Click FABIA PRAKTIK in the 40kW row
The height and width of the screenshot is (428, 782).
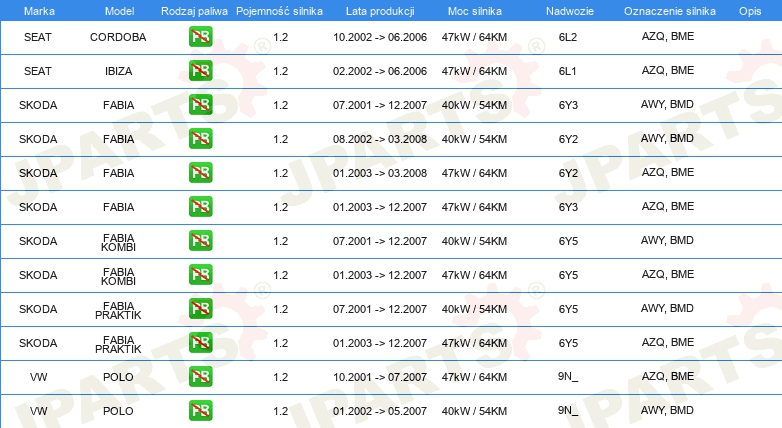tap(118, 310)
